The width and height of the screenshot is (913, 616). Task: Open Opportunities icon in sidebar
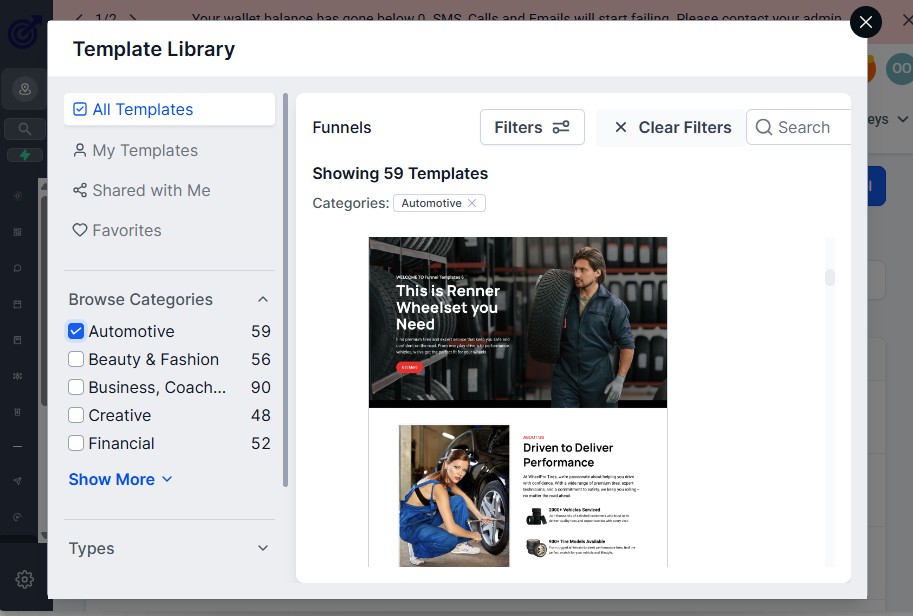[17, 376]
